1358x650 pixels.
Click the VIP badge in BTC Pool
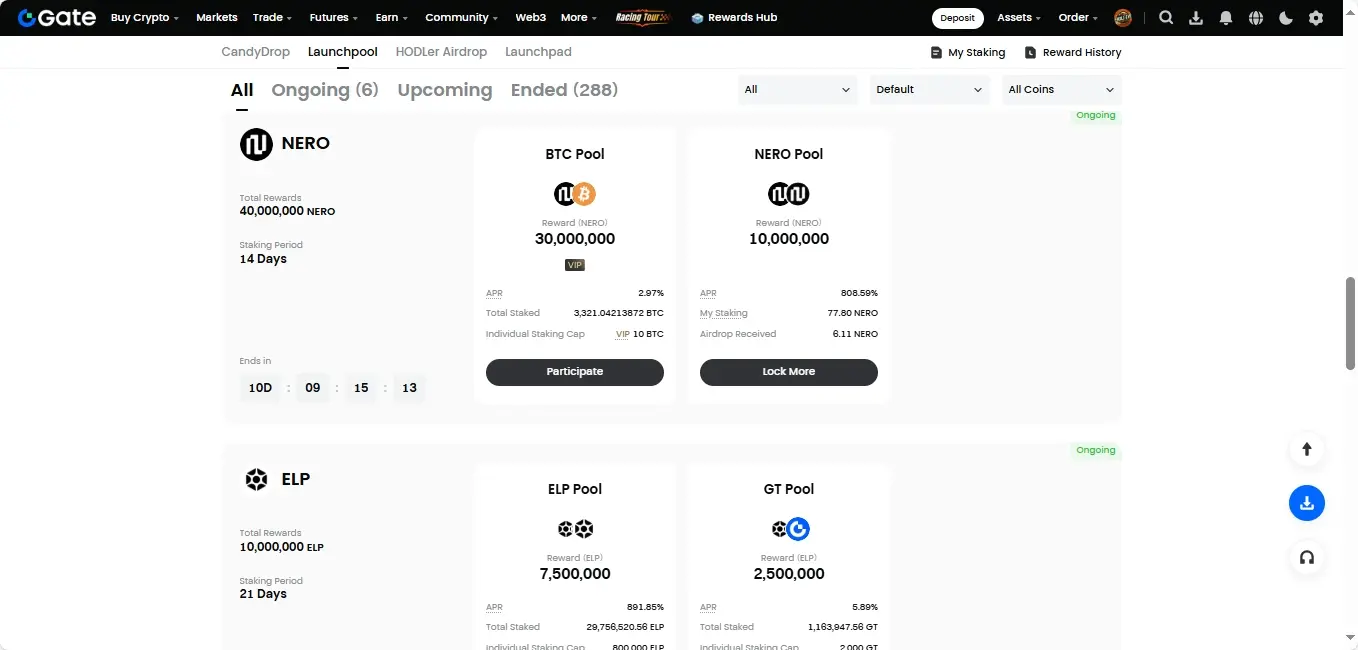pos(575,265)
